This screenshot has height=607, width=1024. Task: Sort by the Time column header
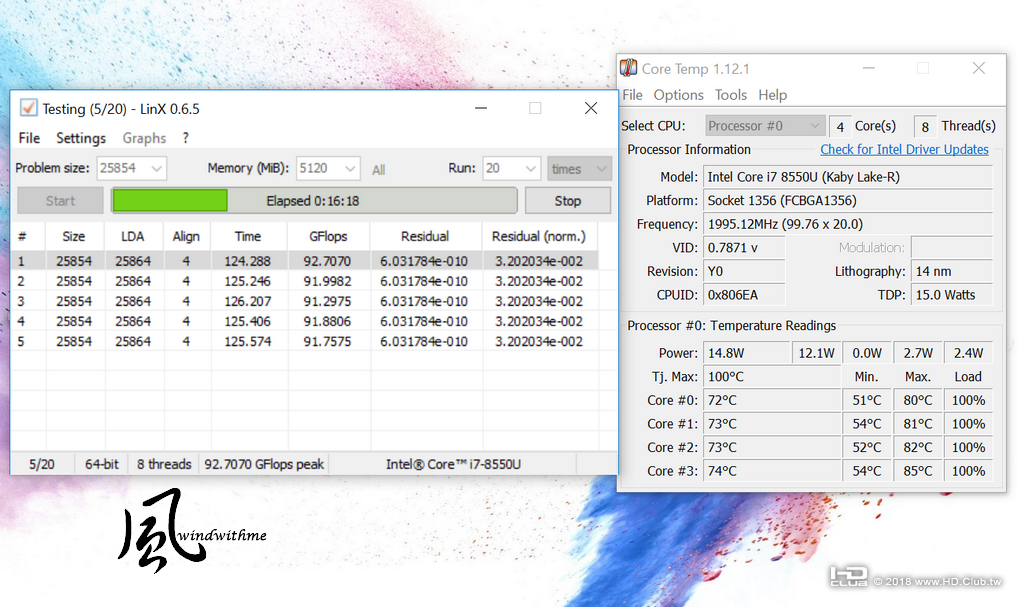248,237
